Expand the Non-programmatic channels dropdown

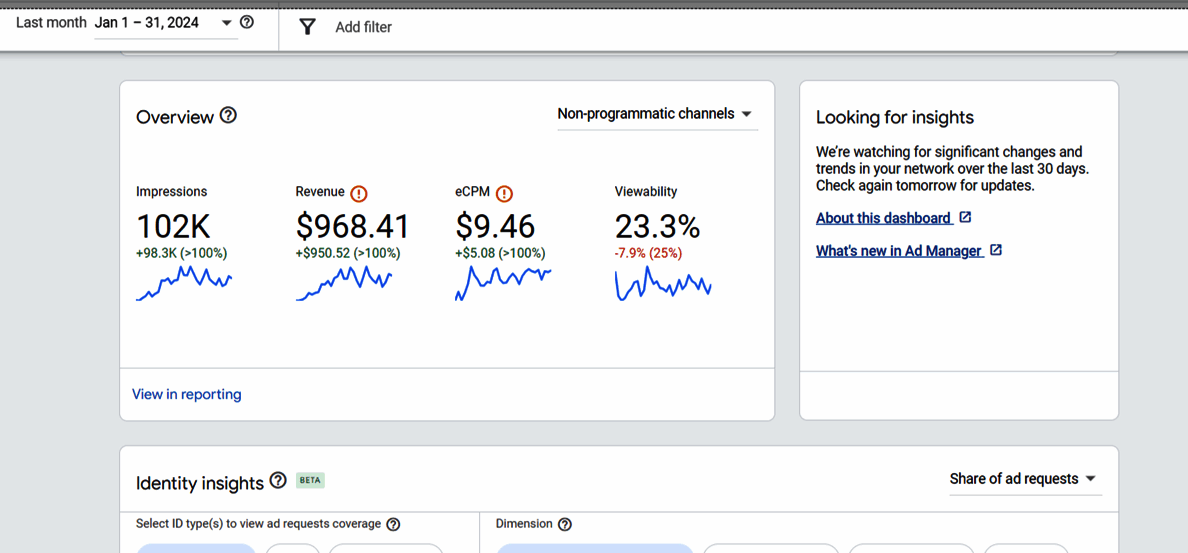tap(655, 114)
